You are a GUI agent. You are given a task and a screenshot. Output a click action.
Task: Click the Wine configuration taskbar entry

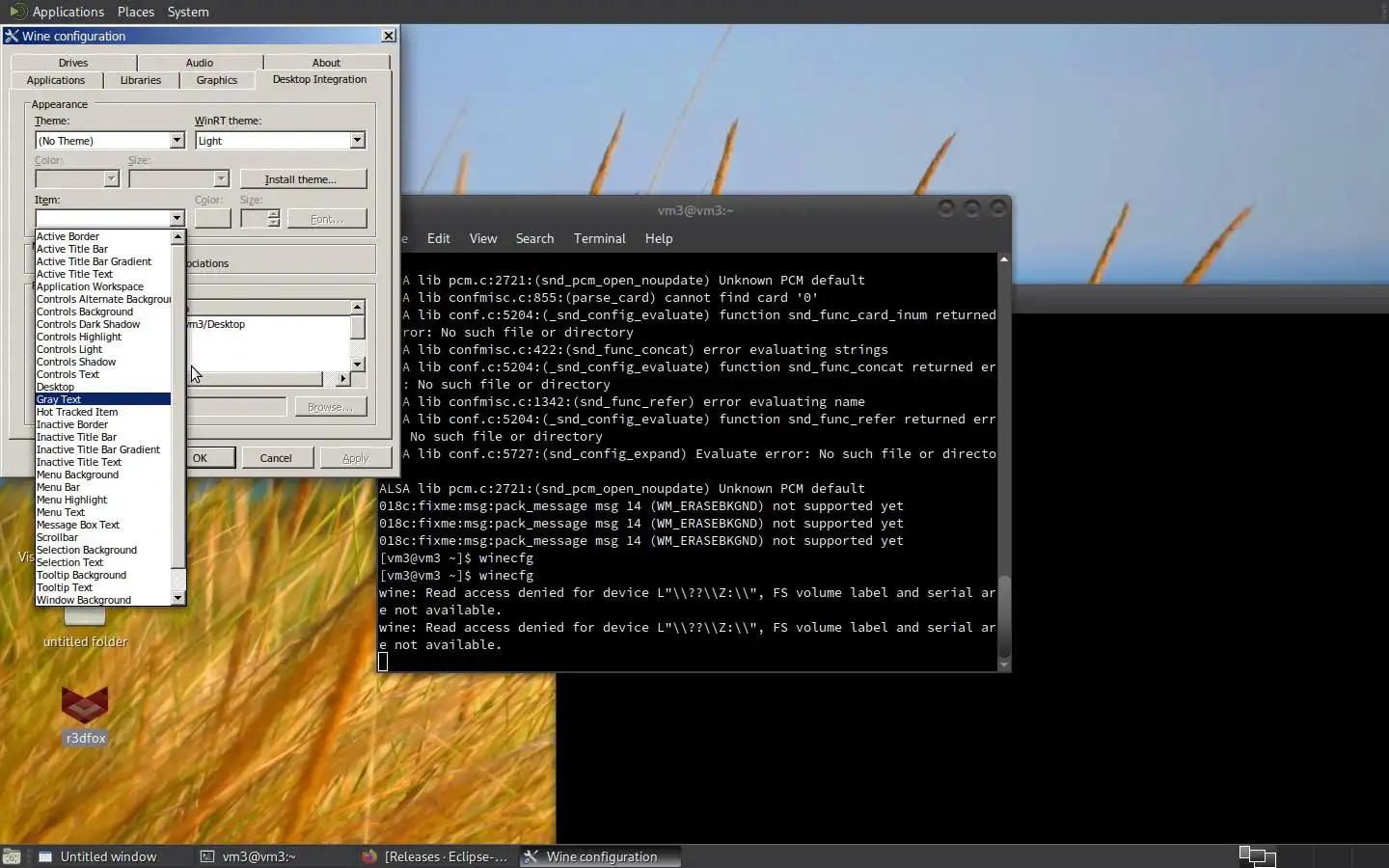click(x=599, y=856)
